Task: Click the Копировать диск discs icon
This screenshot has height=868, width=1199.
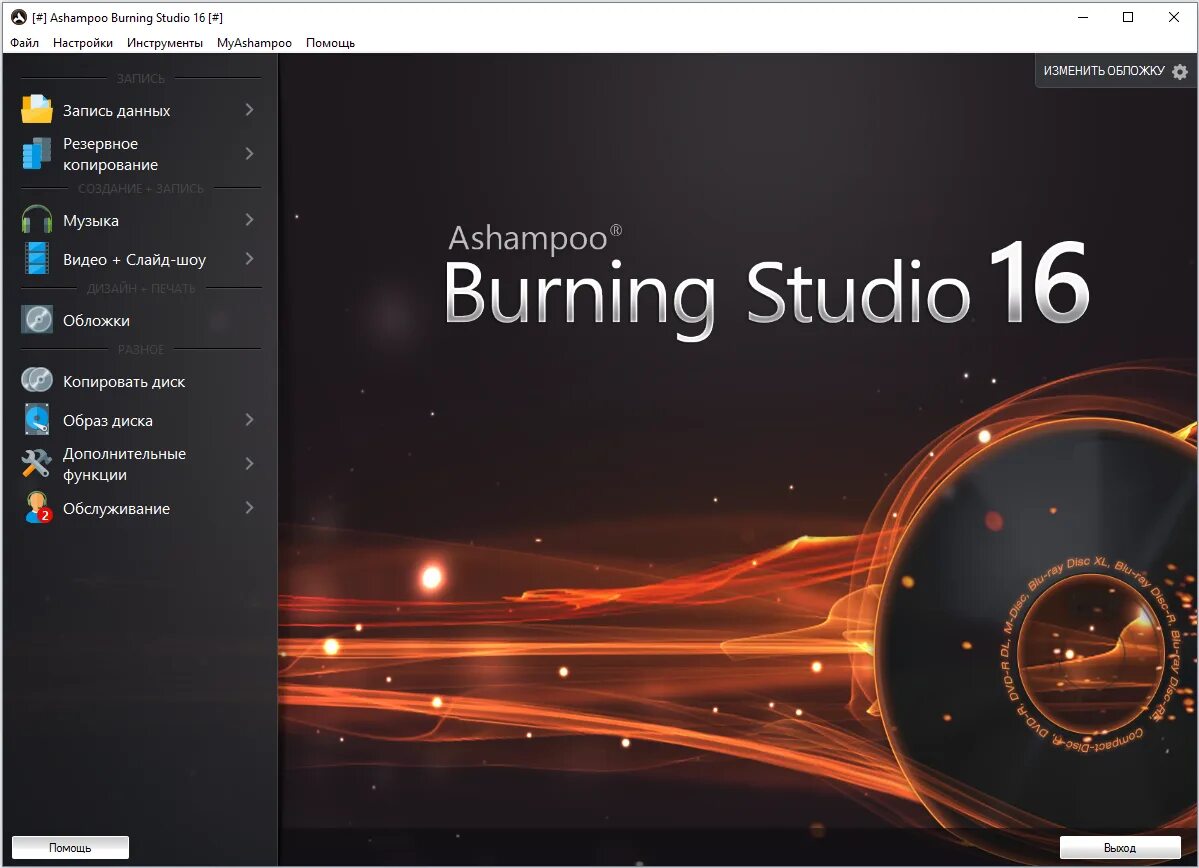Action: point(37,380)
